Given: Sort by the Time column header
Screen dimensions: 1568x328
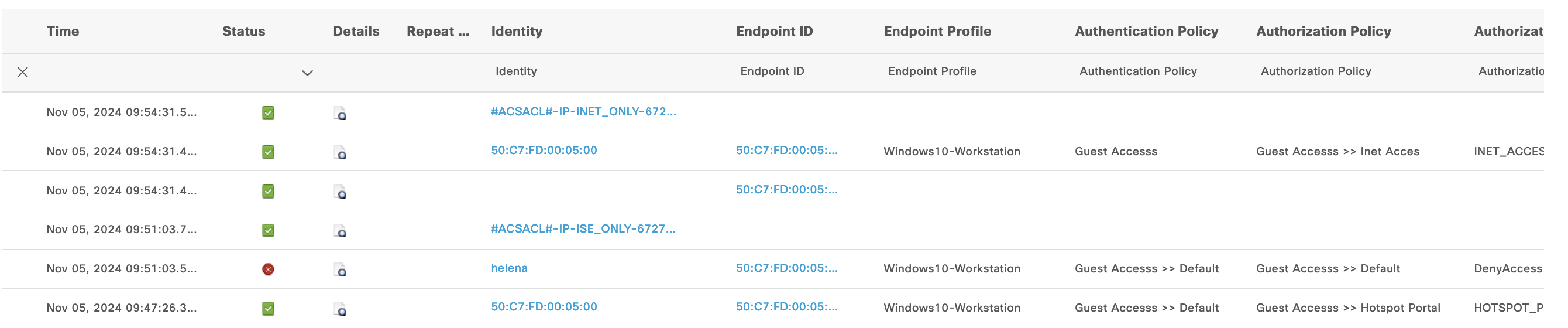Looking at the screenshot, I should pos(63,31).
